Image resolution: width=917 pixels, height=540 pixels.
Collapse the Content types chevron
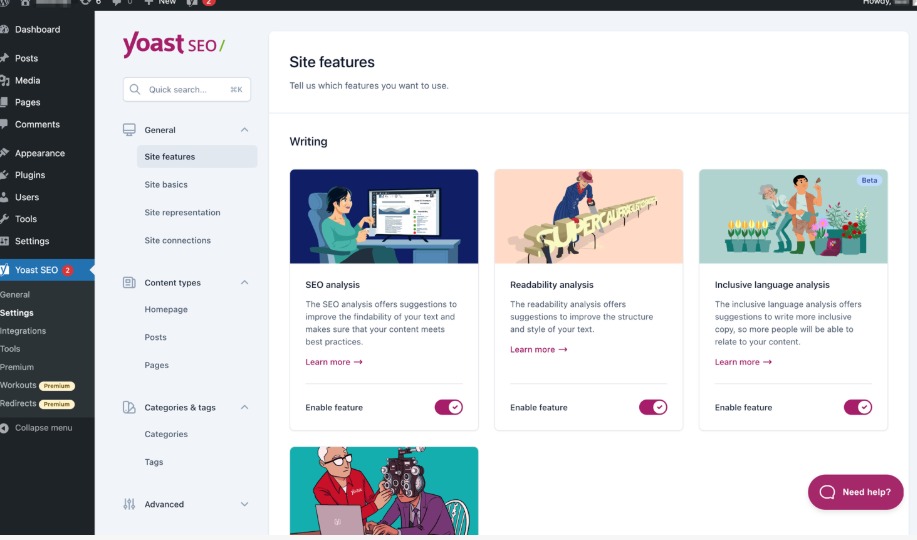click(x=244, y=283)
